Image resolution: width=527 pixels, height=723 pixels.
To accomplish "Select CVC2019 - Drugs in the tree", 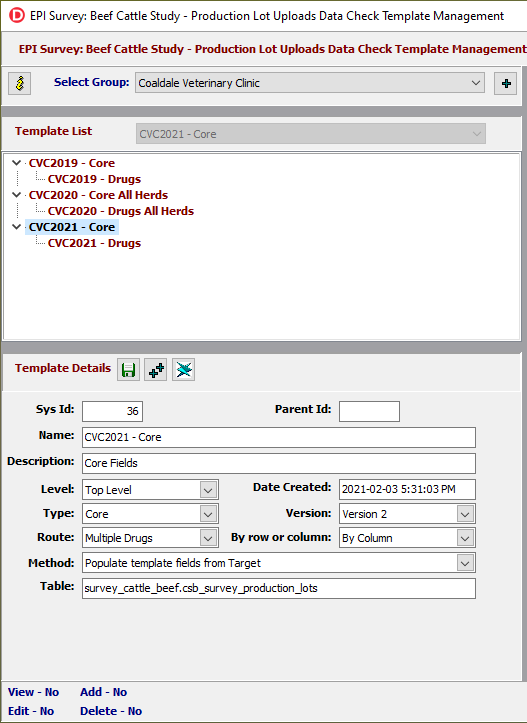I will tap(94, 179).
